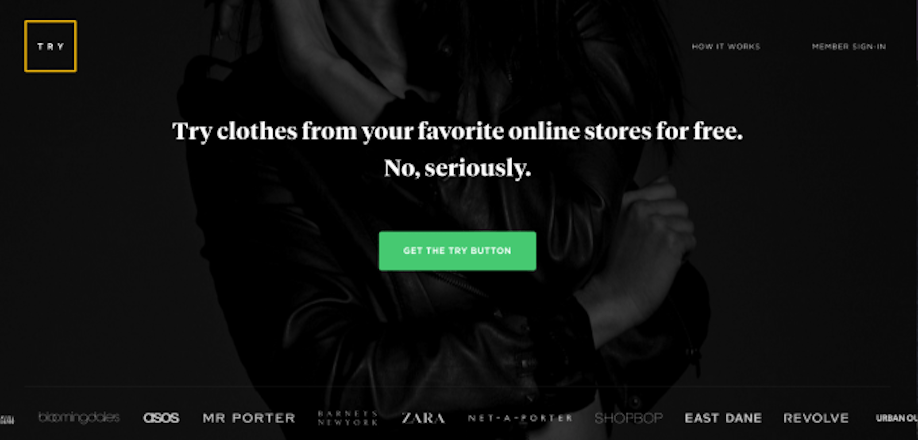Open the How It Works page

click(726, 47)
